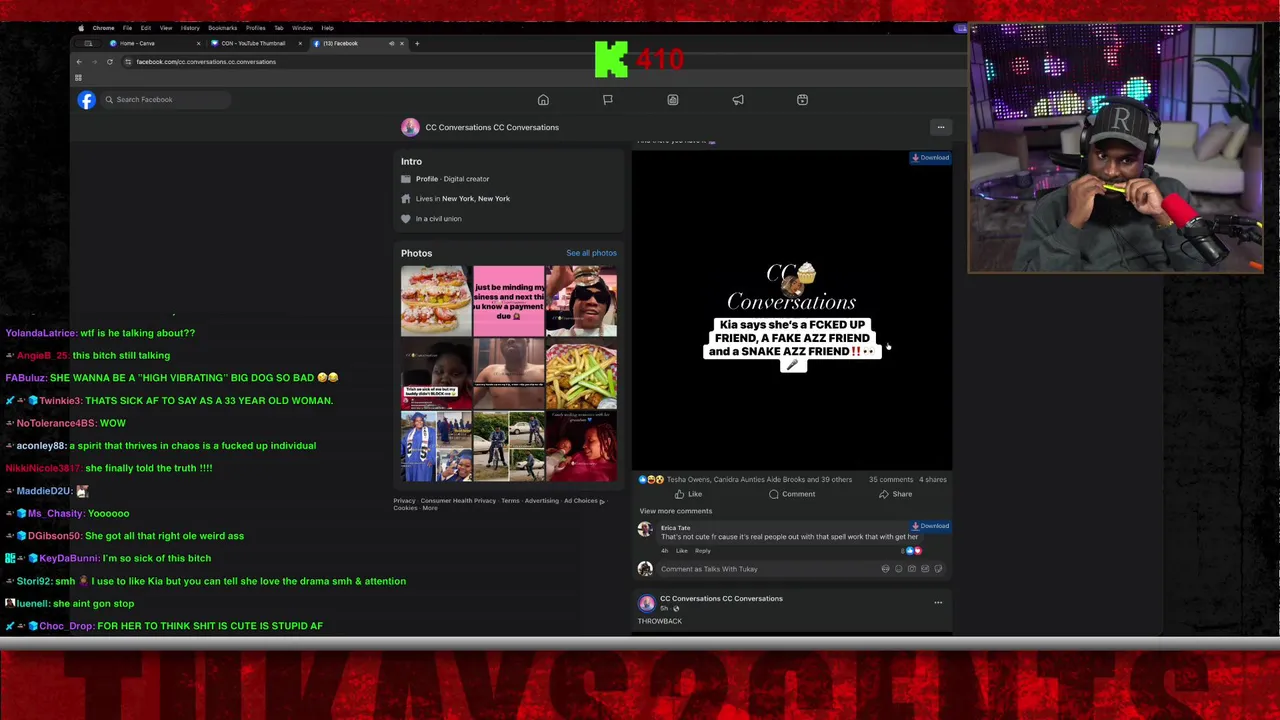The image size is (1280, 720).
Task: Open the french fries photo thumbnail
Action: [x=581, y=374]
